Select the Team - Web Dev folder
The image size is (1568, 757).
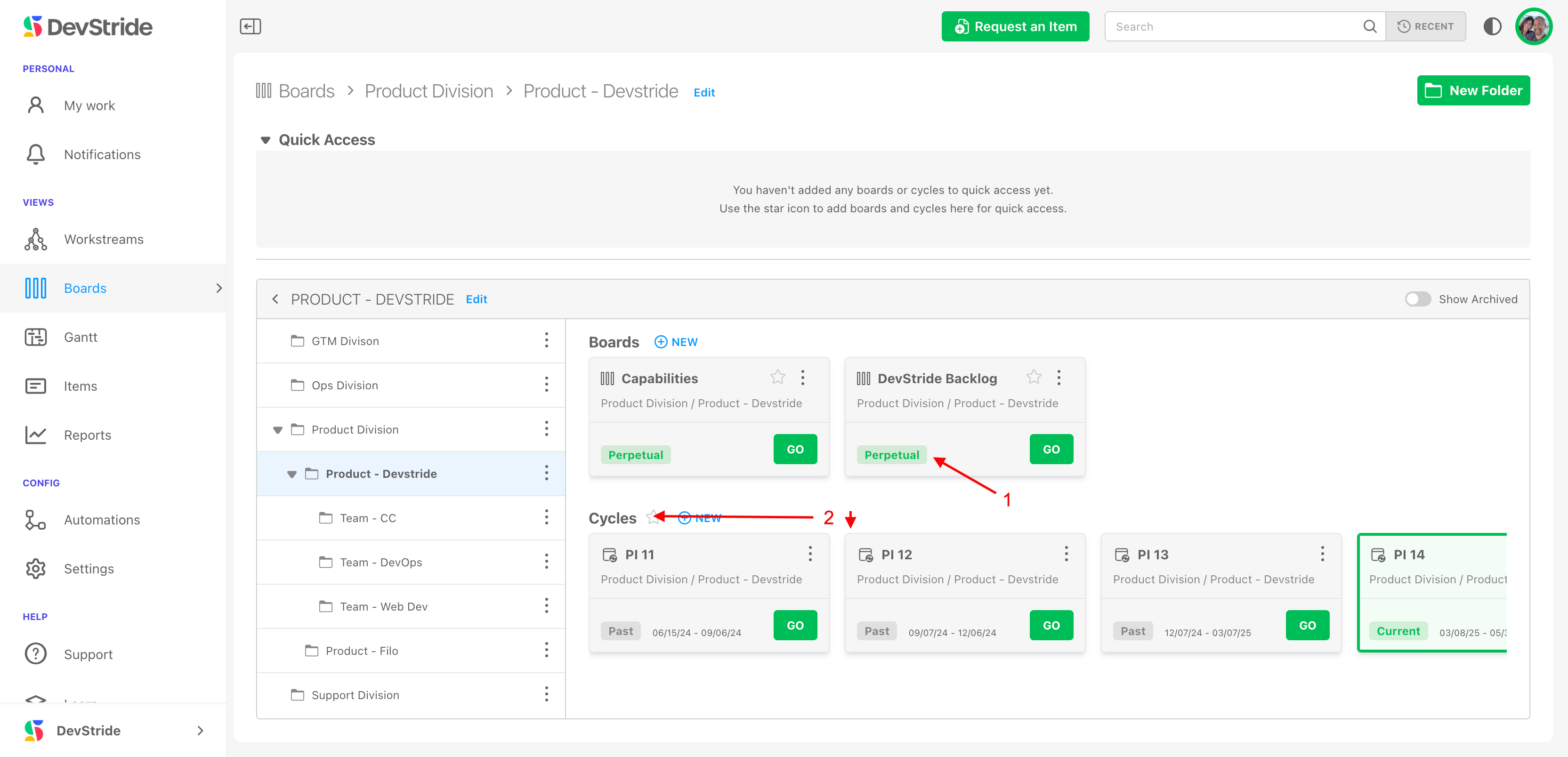coord(383,607)
